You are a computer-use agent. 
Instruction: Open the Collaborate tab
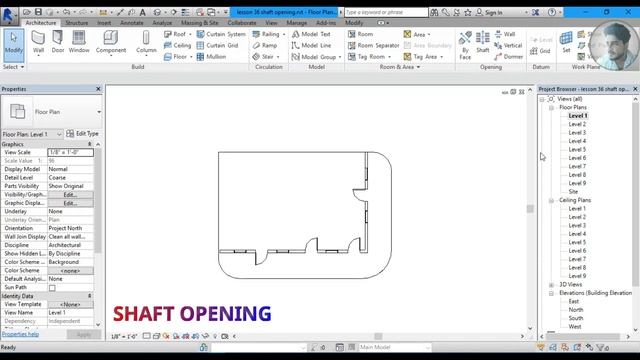coord(242,23)
